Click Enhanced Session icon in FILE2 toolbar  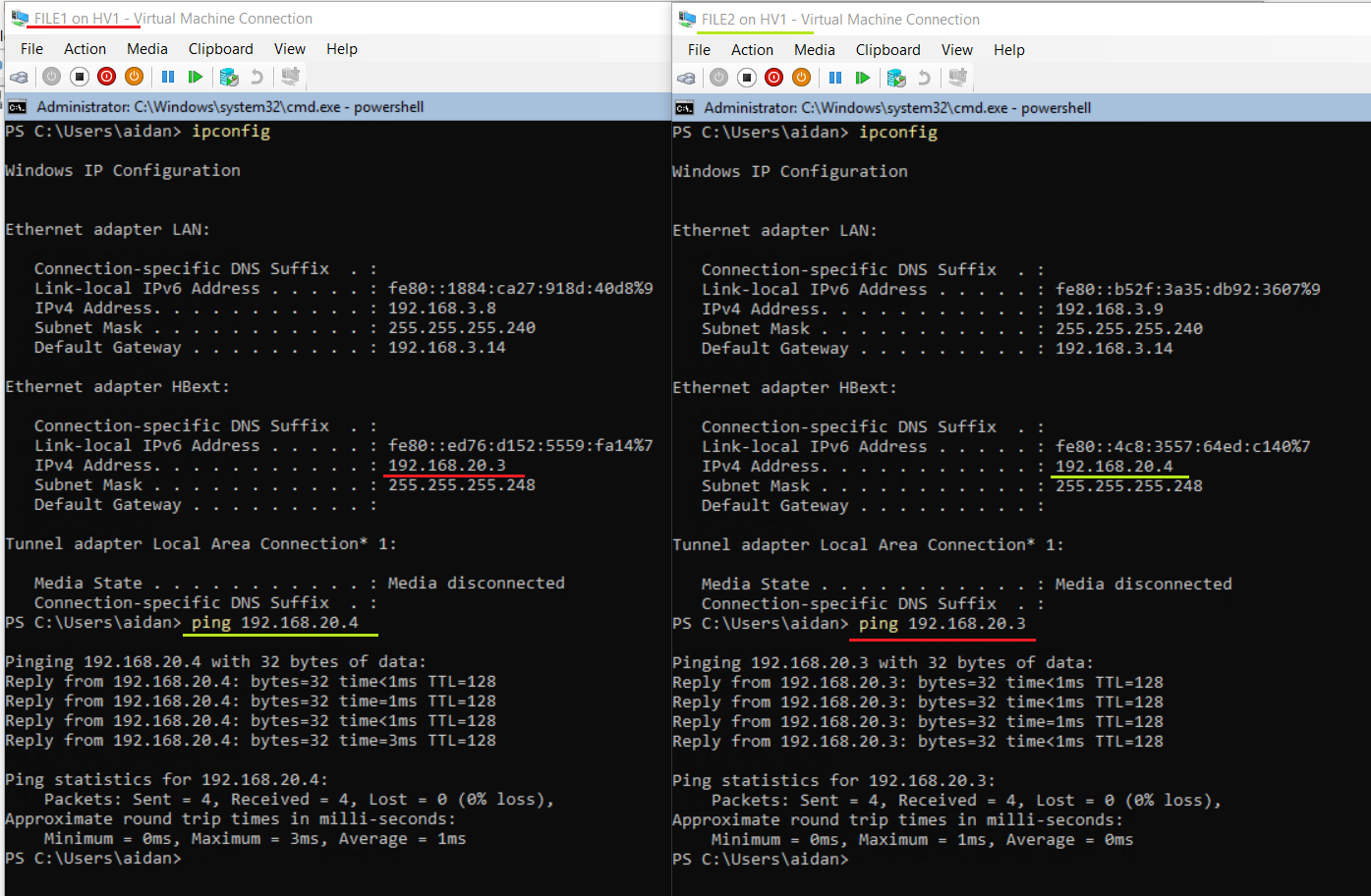tap(957, 78)
